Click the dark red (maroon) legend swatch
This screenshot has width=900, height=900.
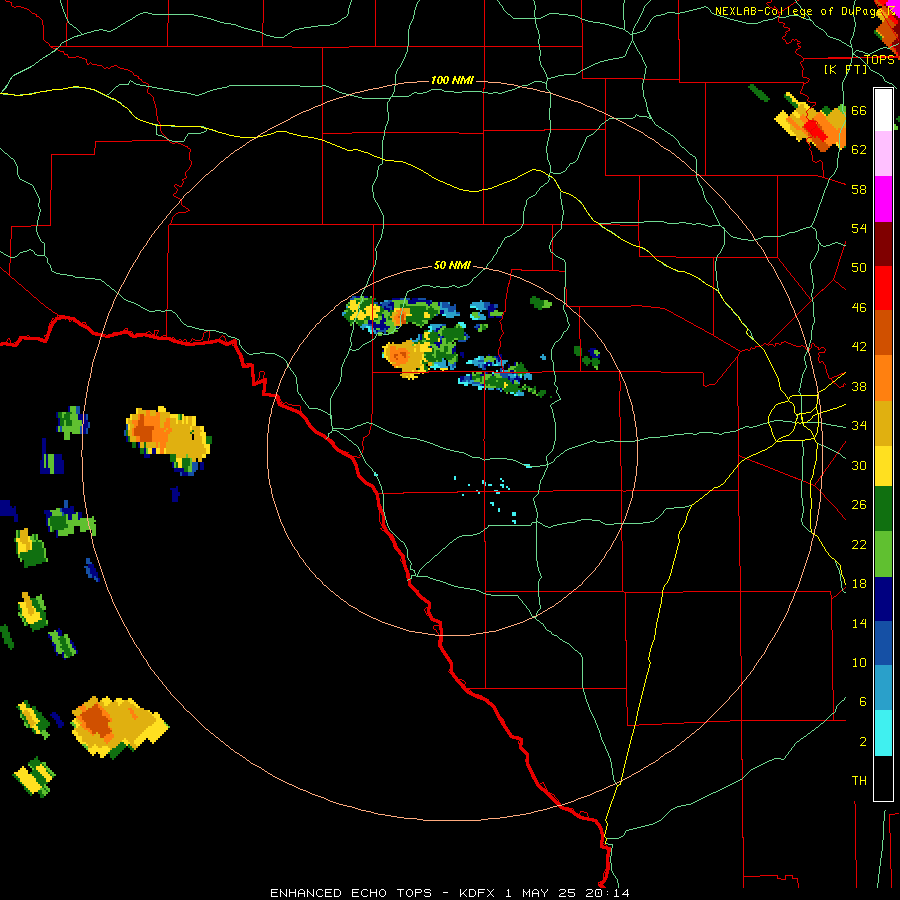(x=883, y=244)
